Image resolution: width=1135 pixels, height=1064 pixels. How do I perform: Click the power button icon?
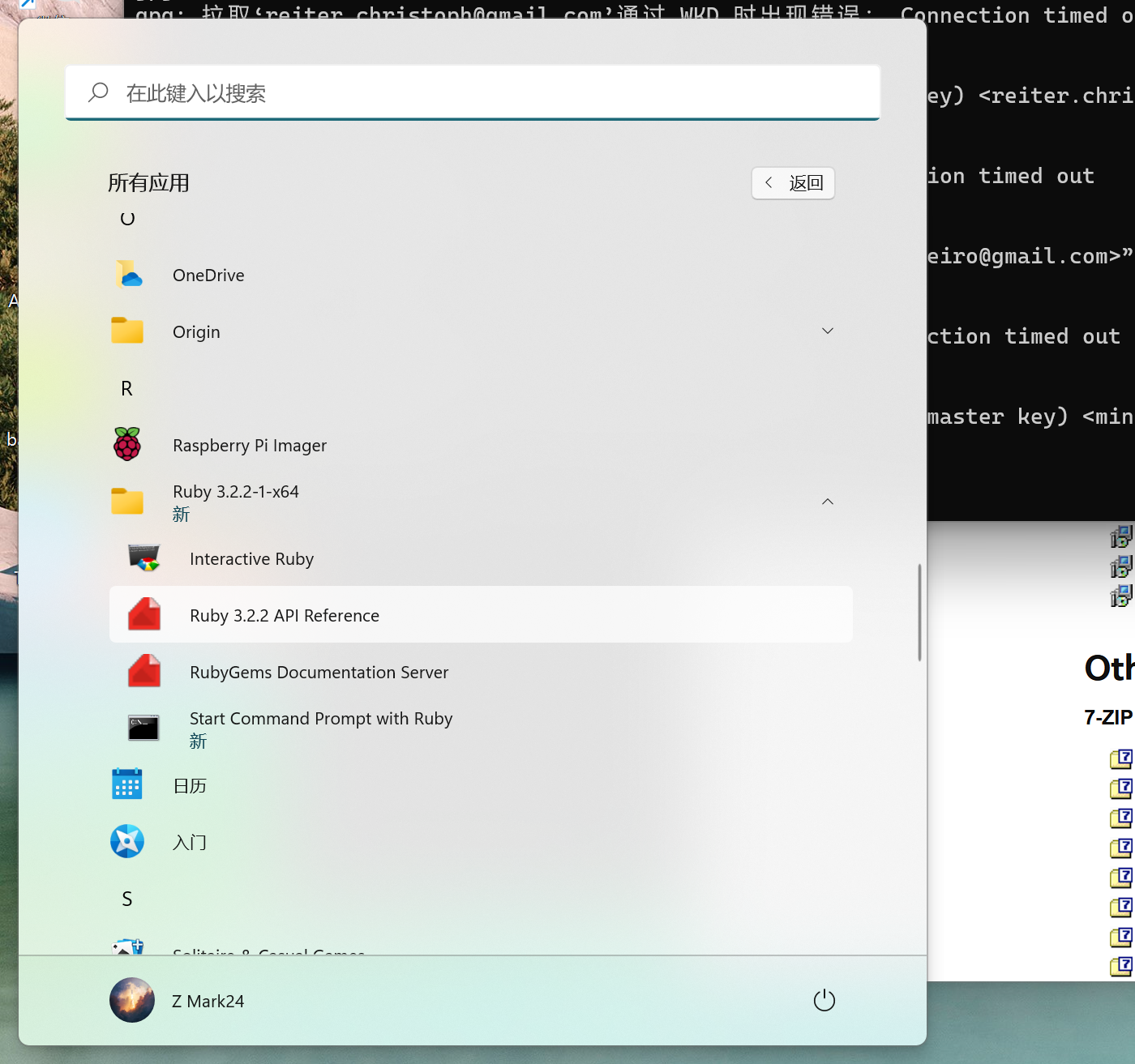824,1000
